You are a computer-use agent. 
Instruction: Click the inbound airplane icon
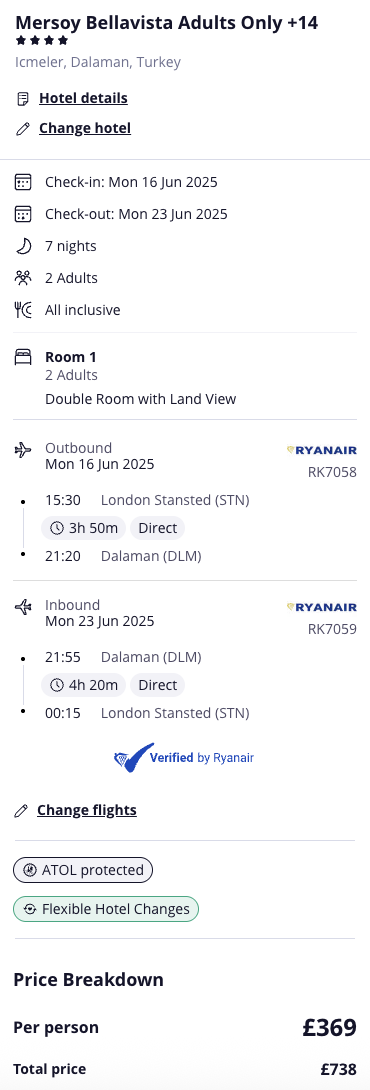[23, 607]
